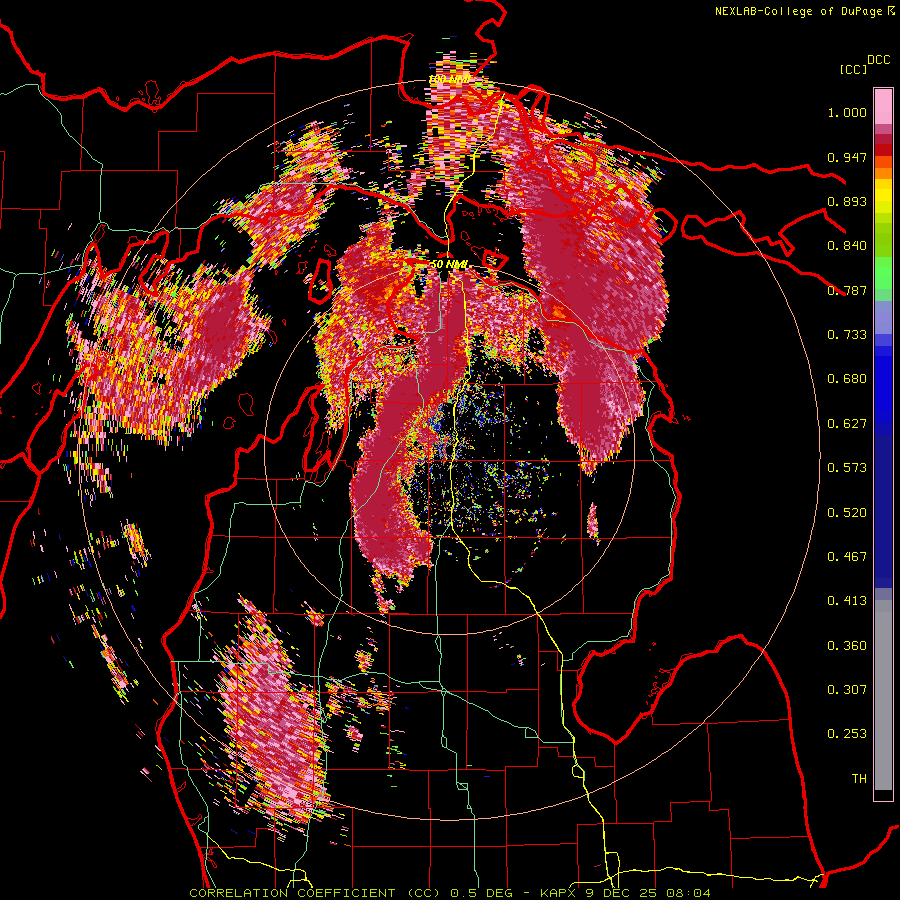Click the DCC product label
This screenshot has height=900, width=900.
878,60
